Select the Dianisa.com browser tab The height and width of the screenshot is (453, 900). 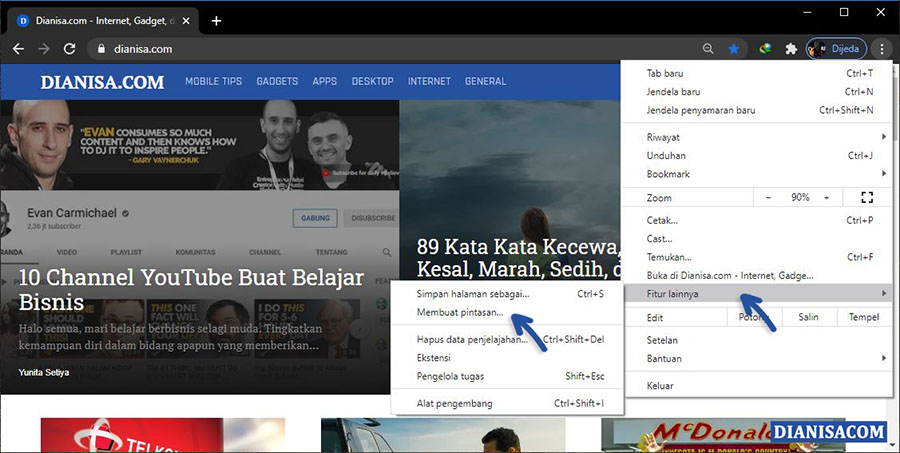point(103,21)
